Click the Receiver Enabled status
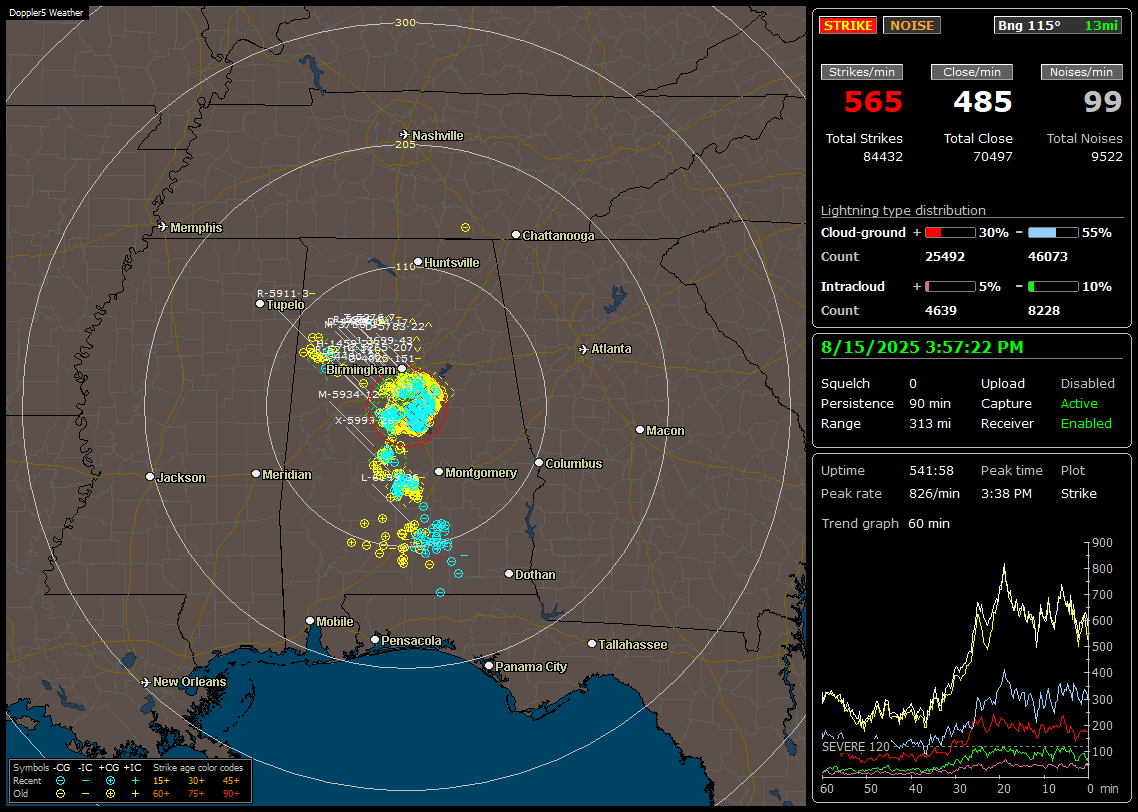The image size is (1138, 812). click(1086, 424)
